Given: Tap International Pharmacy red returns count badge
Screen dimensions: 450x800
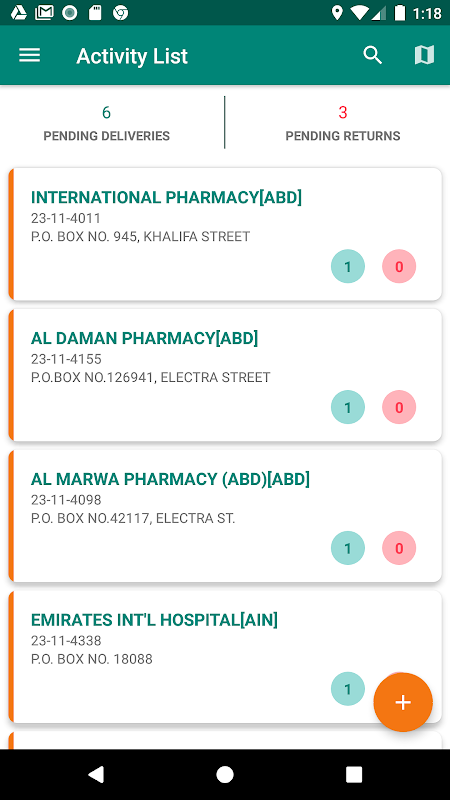Looking at the screenshot, I should click(x=399, y=266).
